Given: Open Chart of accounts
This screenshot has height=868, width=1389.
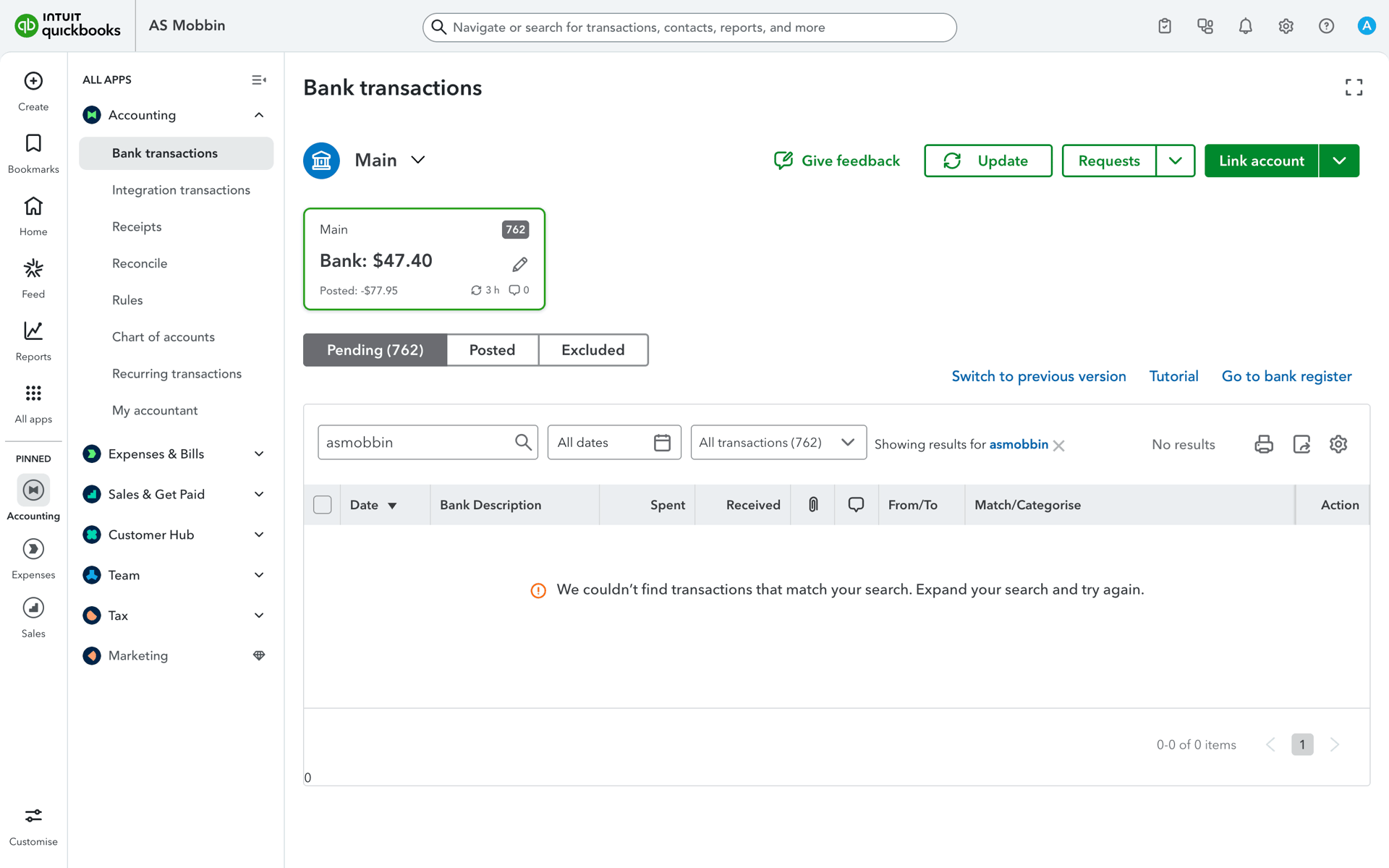Looking at the screenshot, I should [x=163, y=337].
